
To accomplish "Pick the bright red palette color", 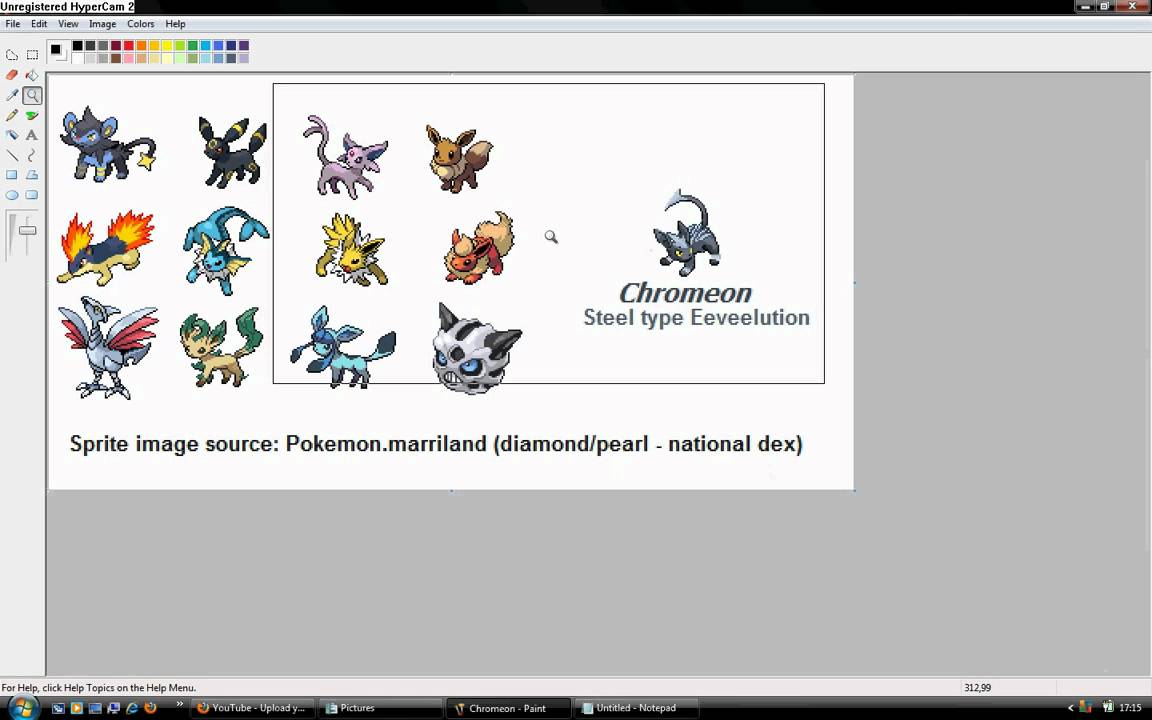I will (x=129, y=46).
